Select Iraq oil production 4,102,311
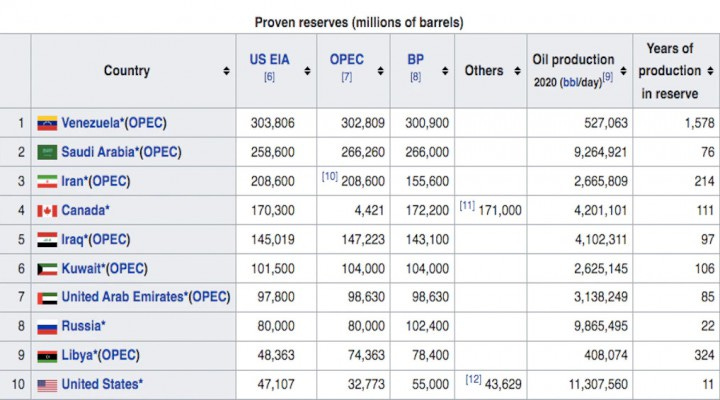This screenshot has width=720, height=400. 601,240
